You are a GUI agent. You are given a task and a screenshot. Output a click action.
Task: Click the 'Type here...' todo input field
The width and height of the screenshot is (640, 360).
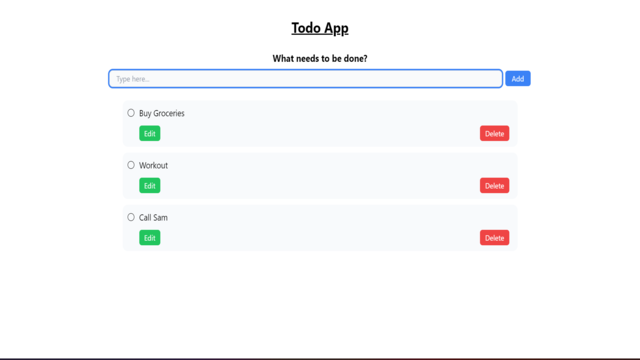click(x=305, y=79)
